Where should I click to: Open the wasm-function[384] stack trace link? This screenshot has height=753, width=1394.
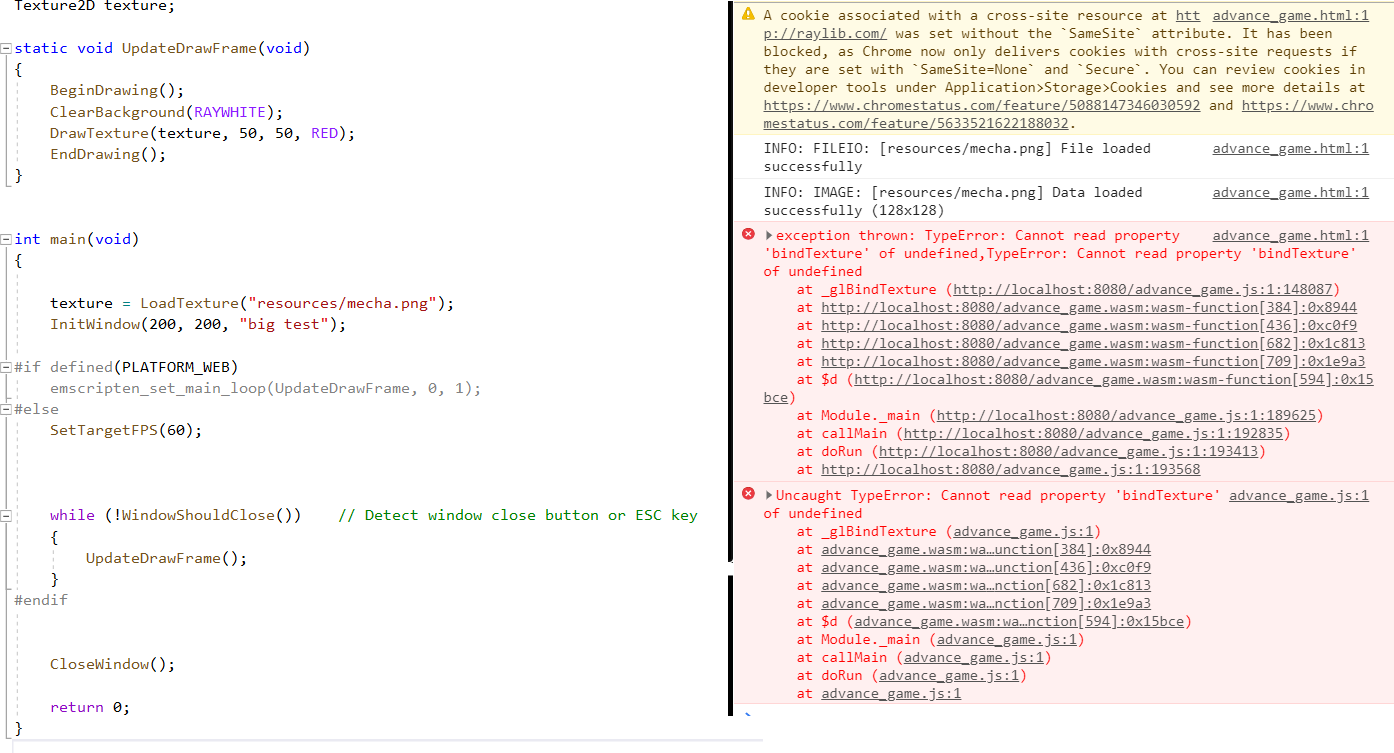click(x=1100, y=307)
